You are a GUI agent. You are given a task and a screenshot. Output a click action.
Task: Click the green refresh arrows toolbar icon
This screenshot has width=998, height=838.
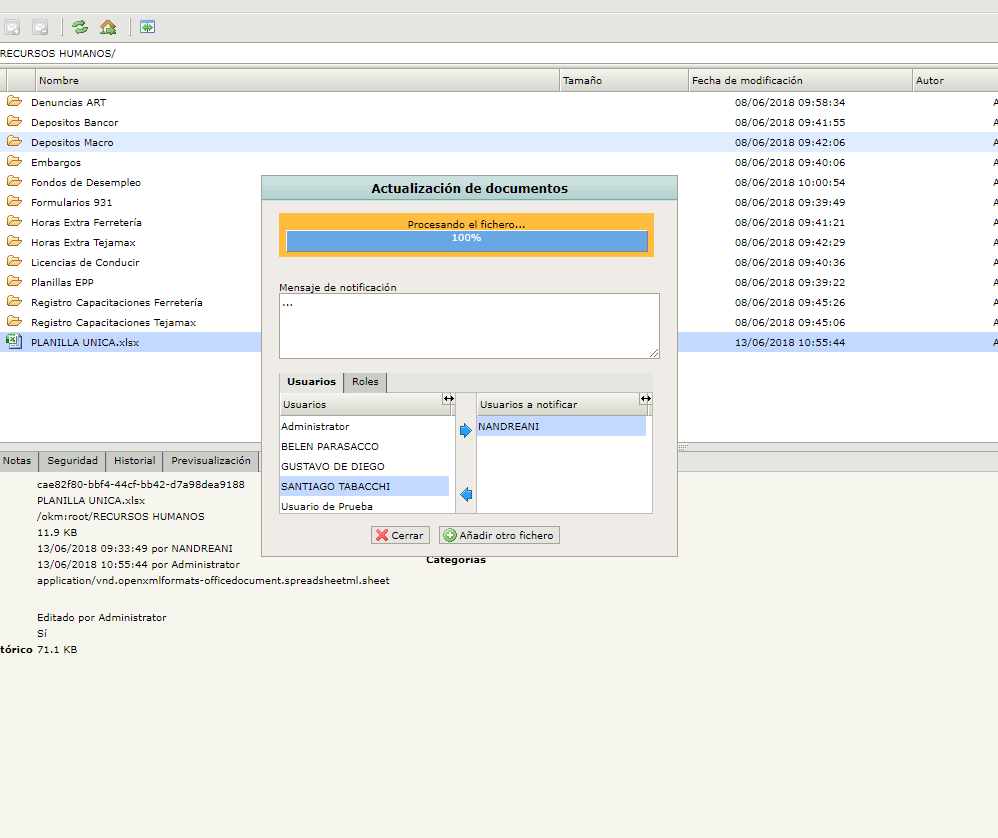80,27
